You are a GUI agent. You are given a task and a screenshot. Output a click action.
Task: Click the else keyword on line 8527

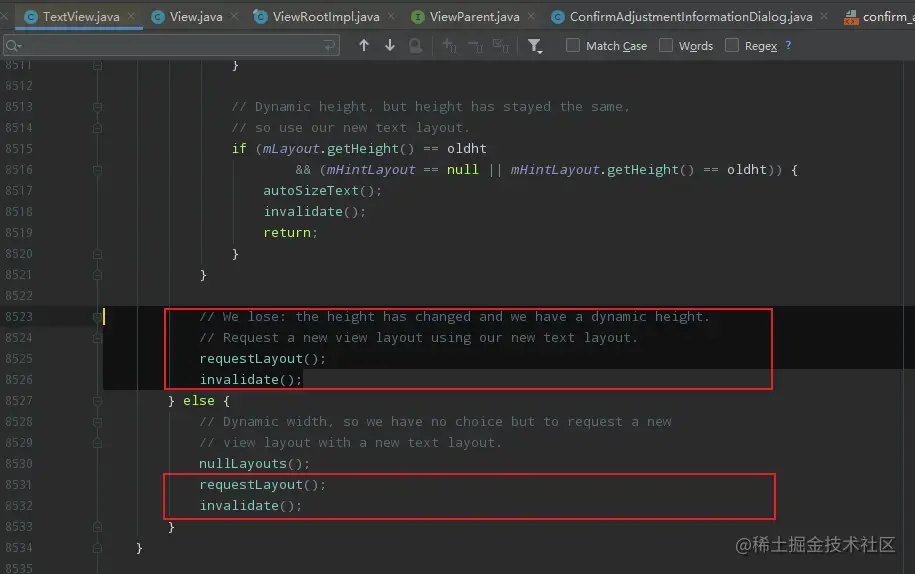[198, 401]
